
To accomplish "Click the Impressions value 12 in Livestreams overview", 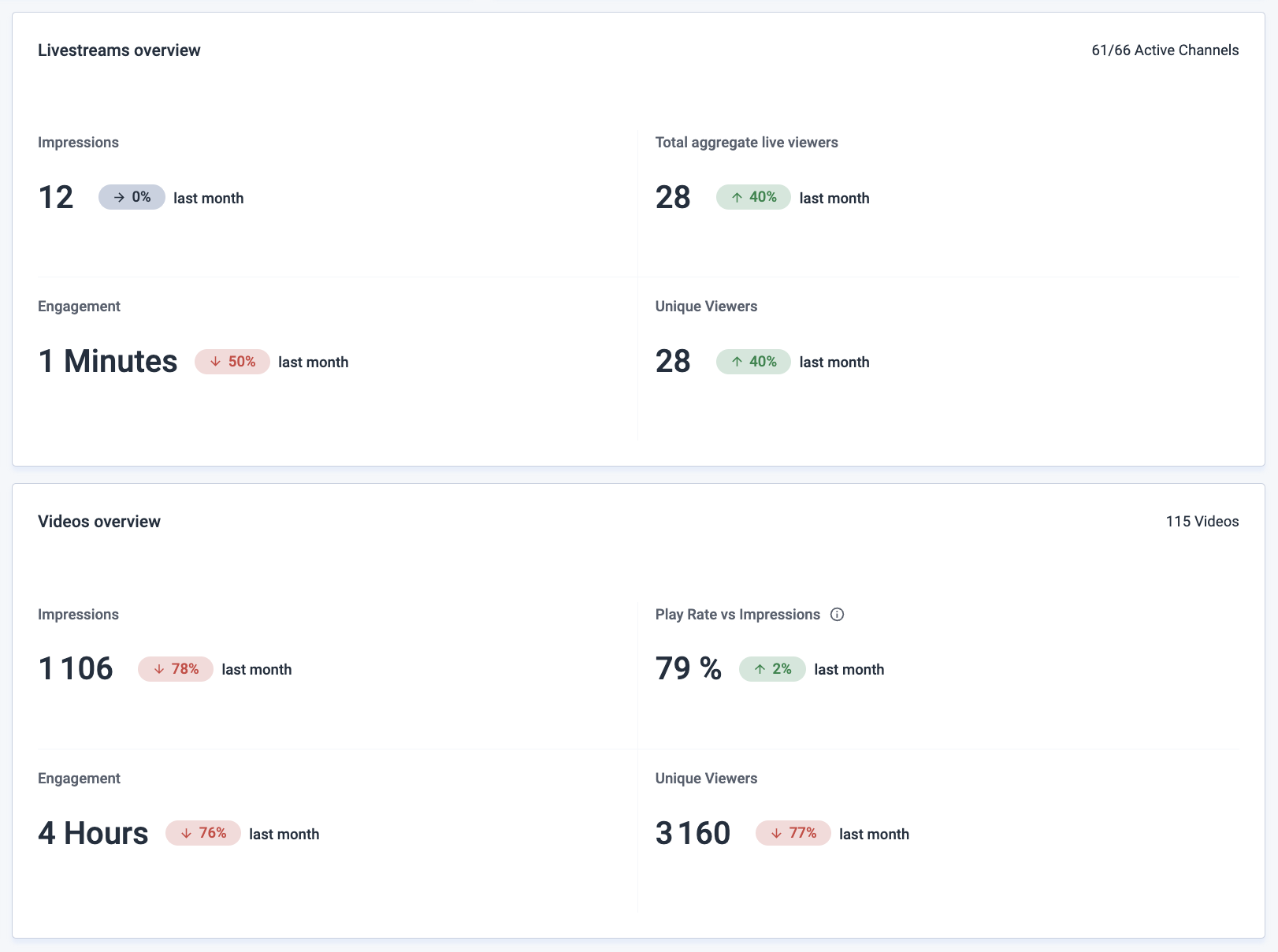I will click(55, 198).
